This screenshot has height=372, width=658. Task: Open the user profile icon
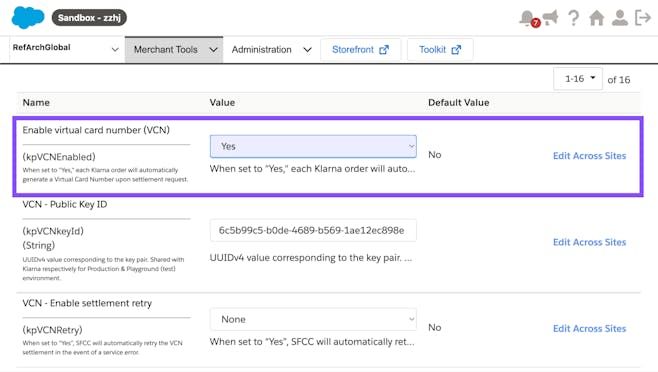(x=619, y=18)
